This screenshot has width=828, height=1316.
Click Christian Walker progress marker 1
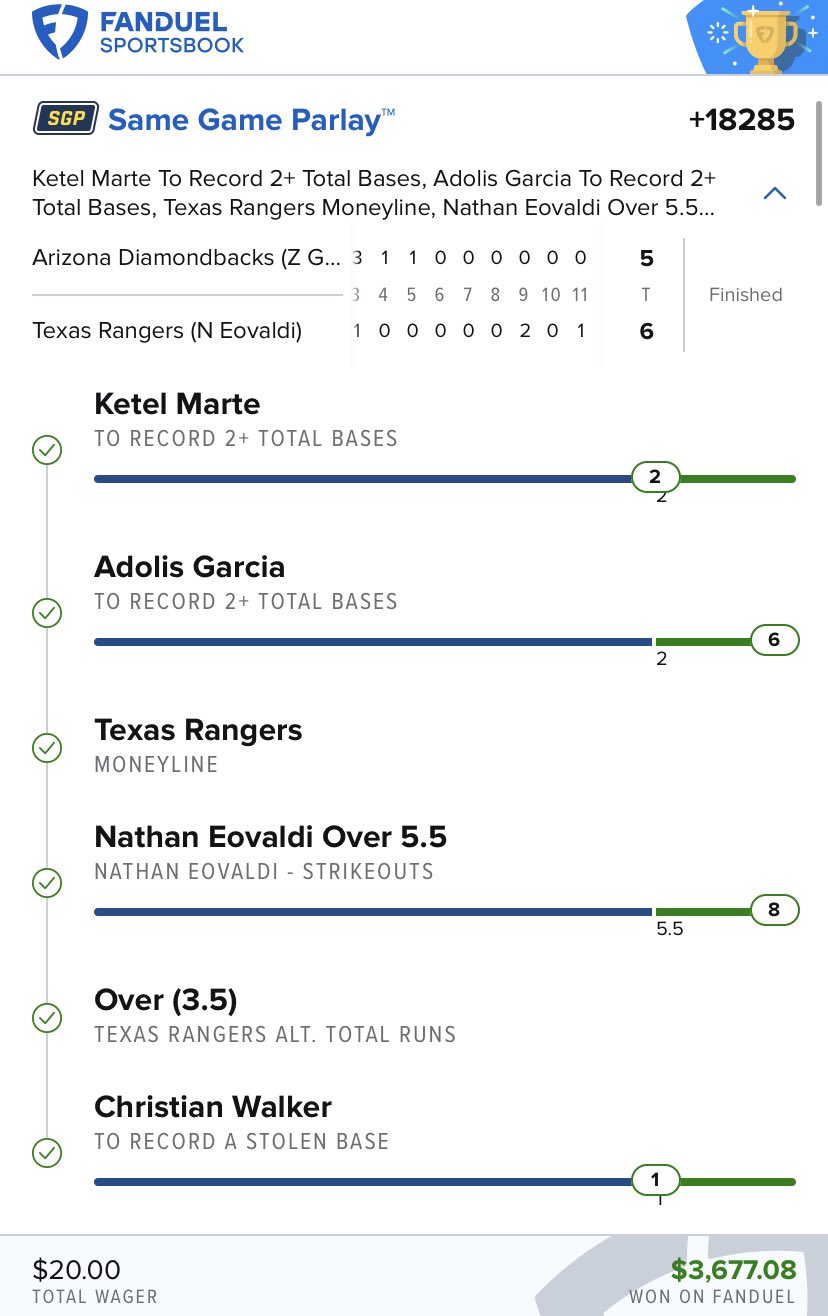[x=655, y=1180]
